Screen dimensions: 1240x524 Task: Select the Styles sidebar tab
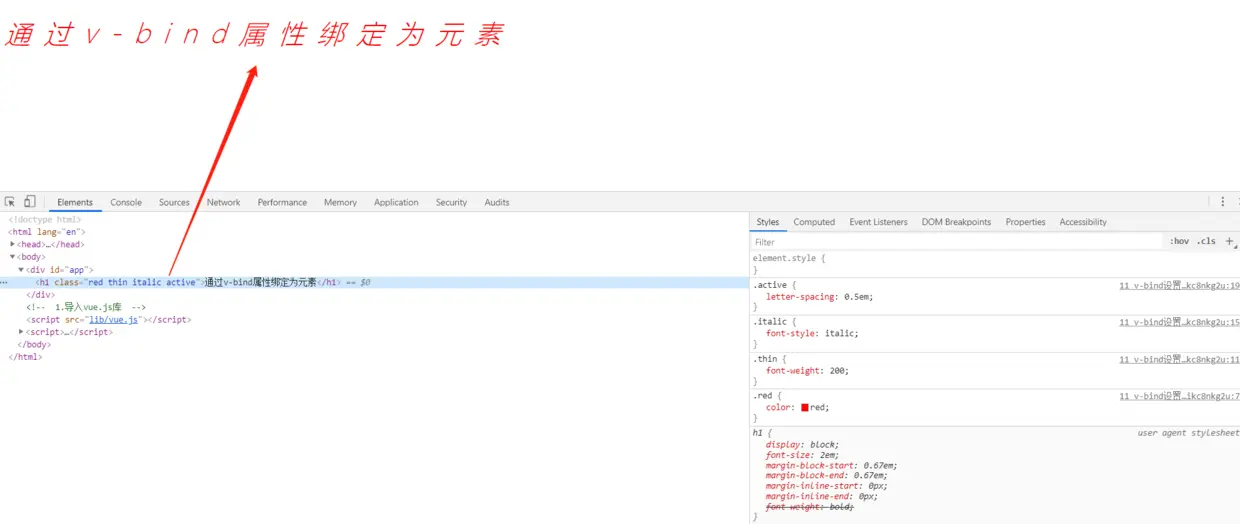(768, 222)
